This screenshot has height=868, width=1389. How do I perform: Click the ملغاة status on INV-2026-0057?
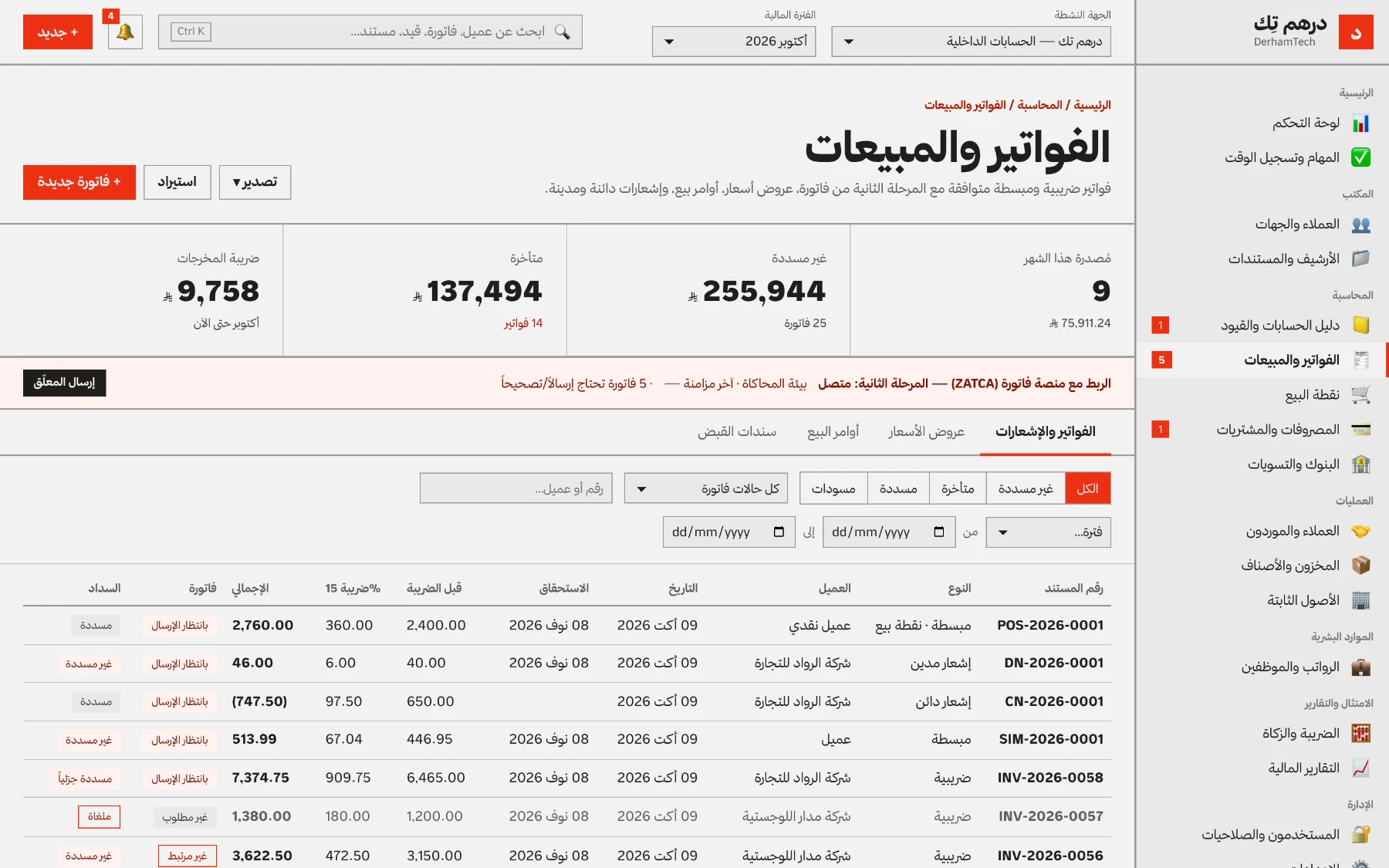pos(100,816)
